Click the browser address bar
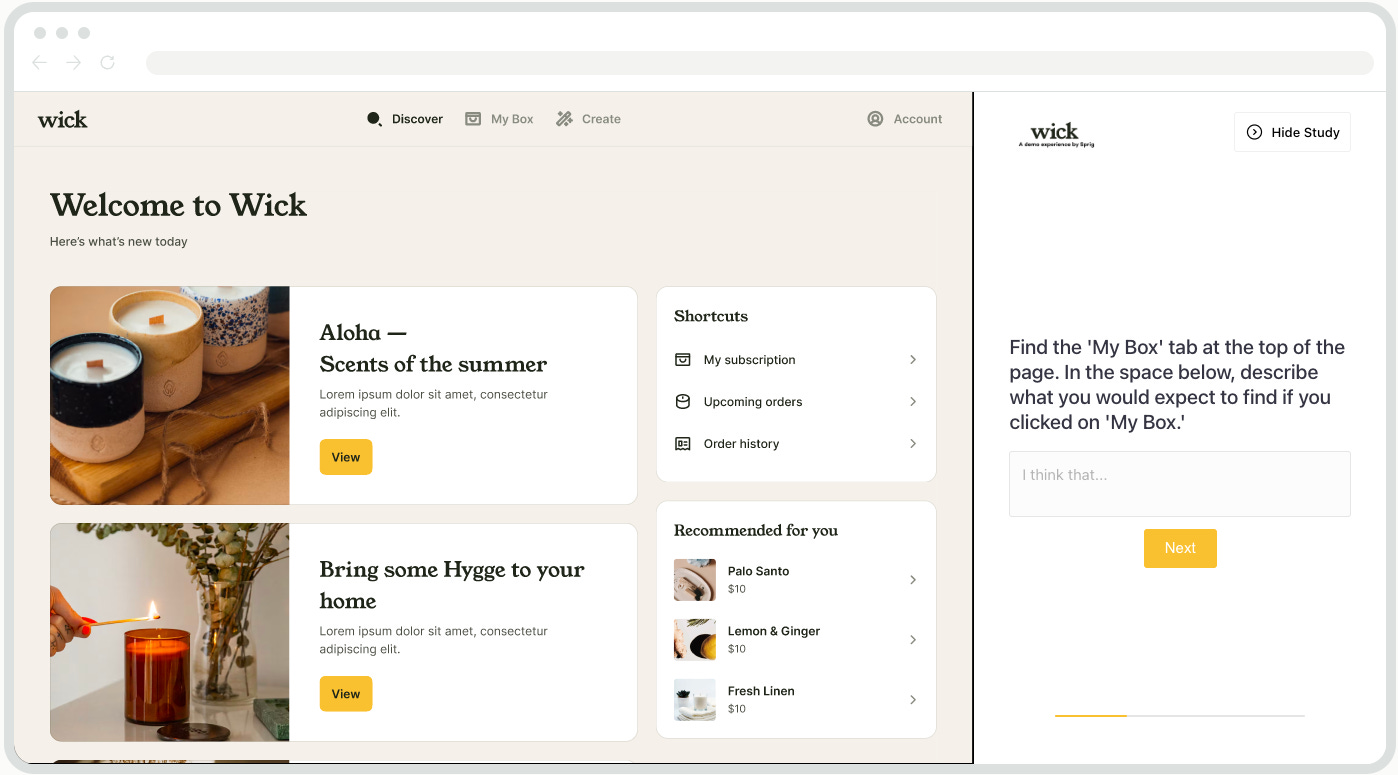Viewport: 1398px width, 775px height. pyautogui.click(x=760, y=63)
